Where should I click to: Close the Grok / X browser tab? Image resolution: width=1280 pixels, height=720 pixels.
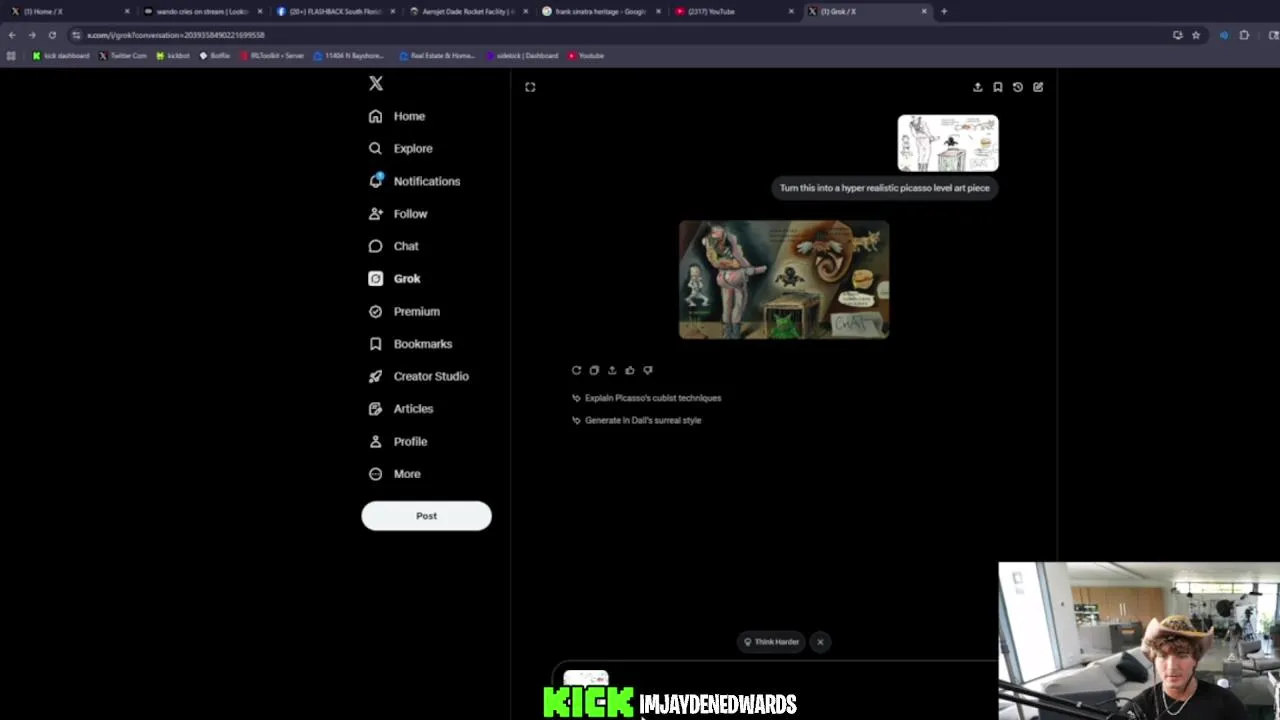pos(924,11)
